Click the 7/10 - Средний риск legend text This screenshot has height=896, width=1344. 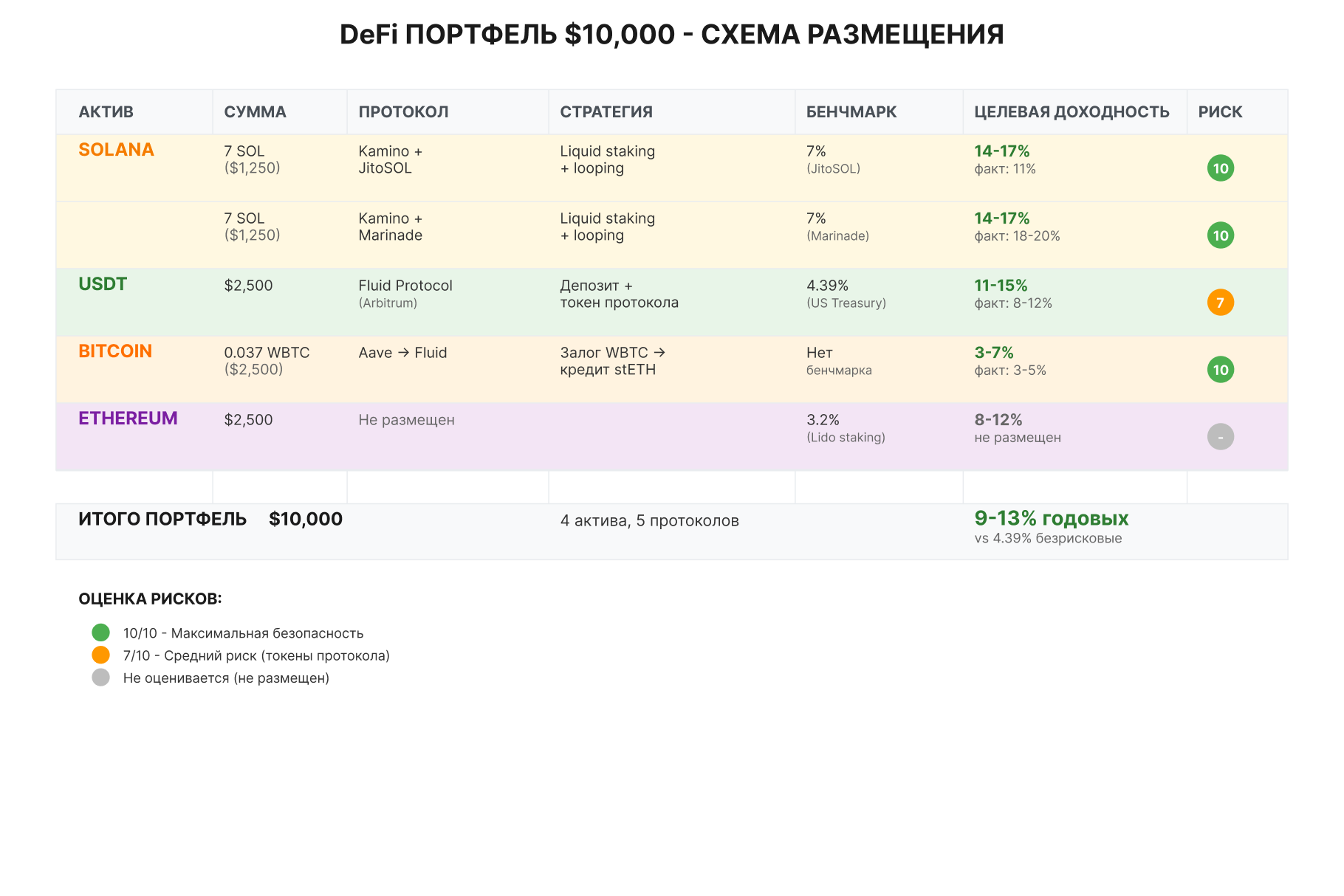[256, 655]
